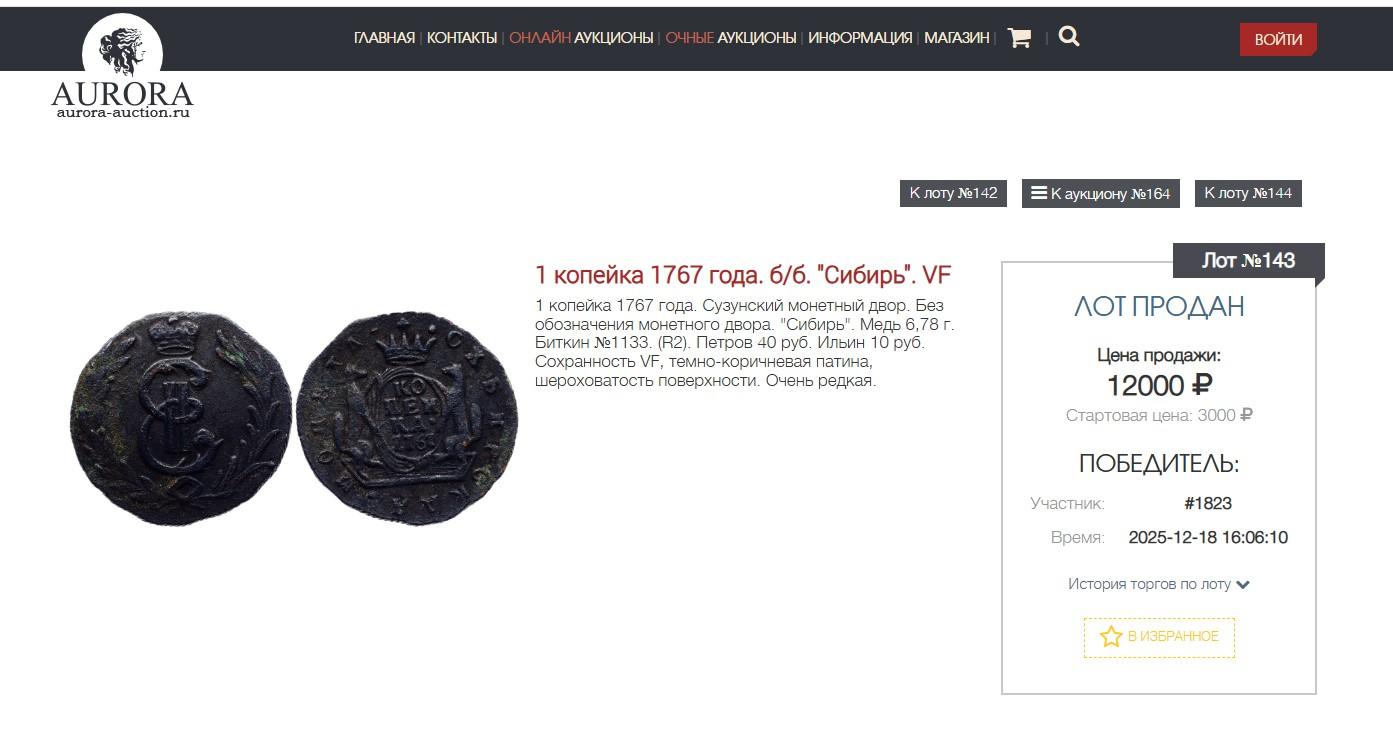
Task: Click the search magnifier icon
Action: 1069,37
